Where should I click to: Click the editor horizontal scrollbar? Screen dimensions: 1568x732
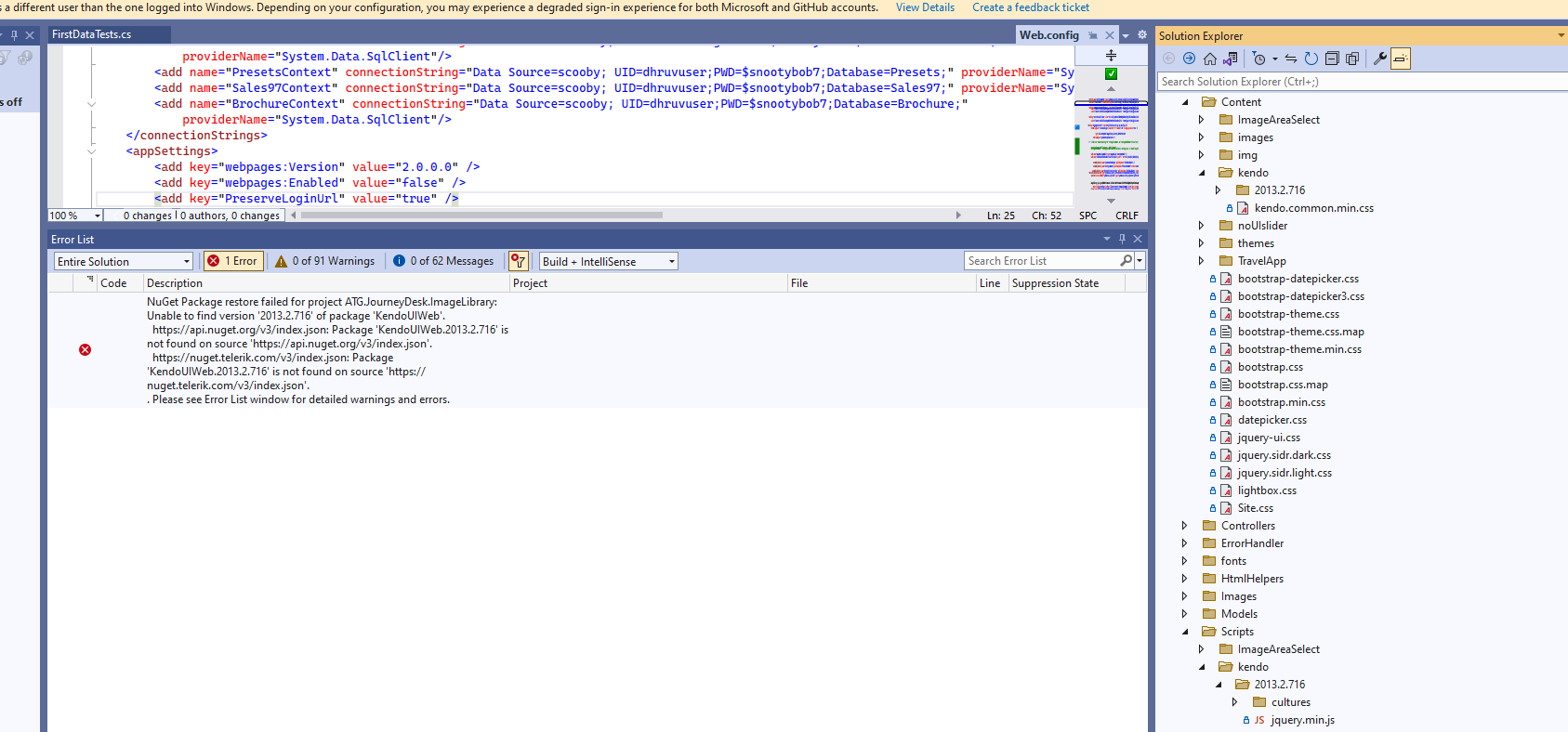point(481,215)
